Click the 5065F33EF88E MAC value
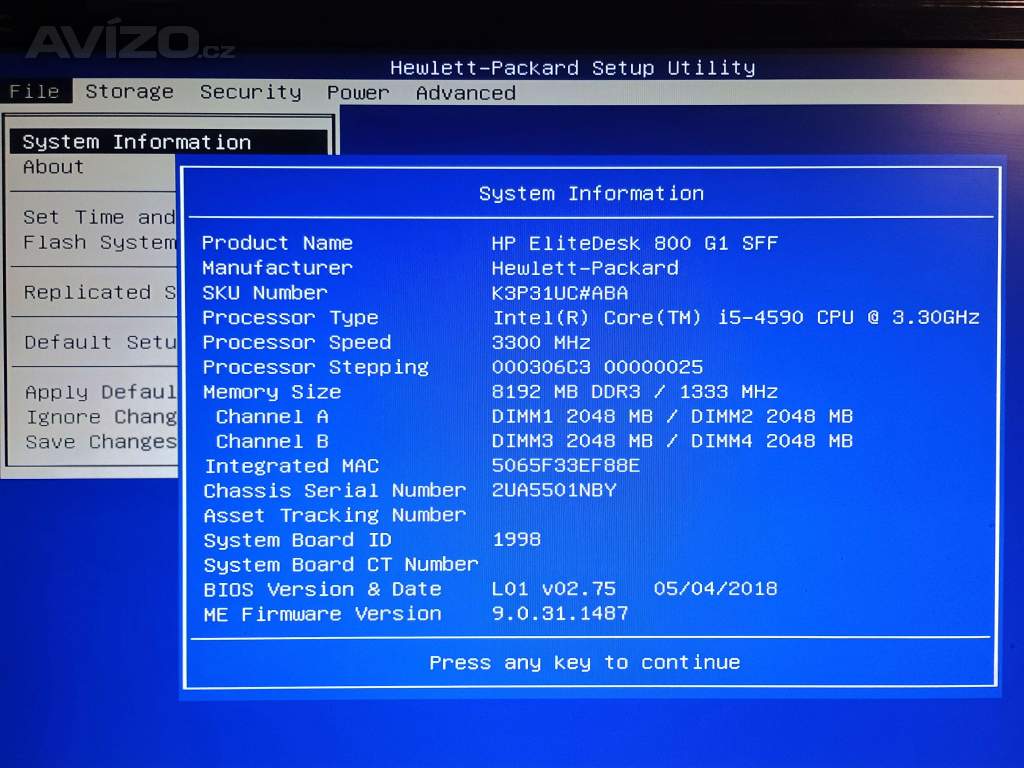The image size is (1024, 768). (x=566, y=466)
